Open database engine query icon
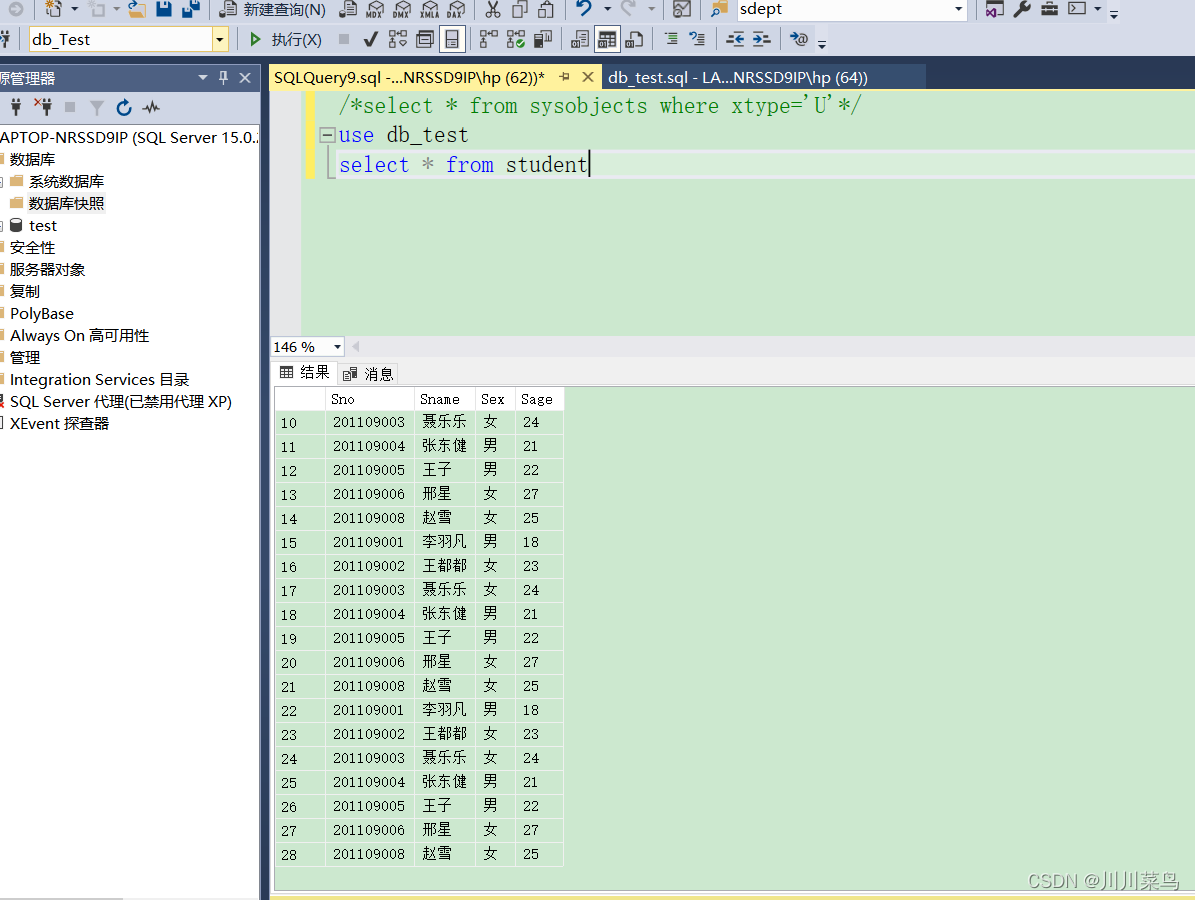Image resolution: width=1195 pixels, height=900 pixels. (348, 9)
